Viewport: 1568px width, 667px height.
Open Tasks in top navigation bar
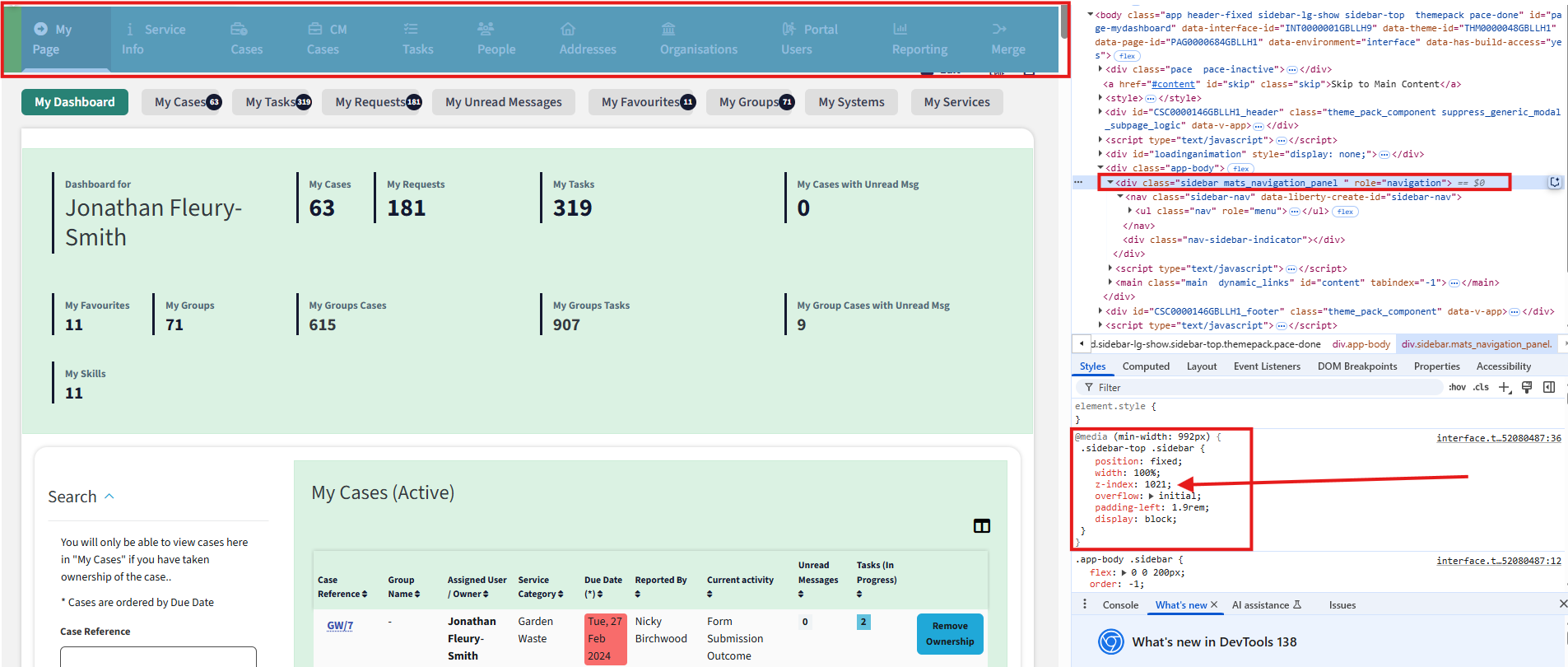click(x=417, y=40)
